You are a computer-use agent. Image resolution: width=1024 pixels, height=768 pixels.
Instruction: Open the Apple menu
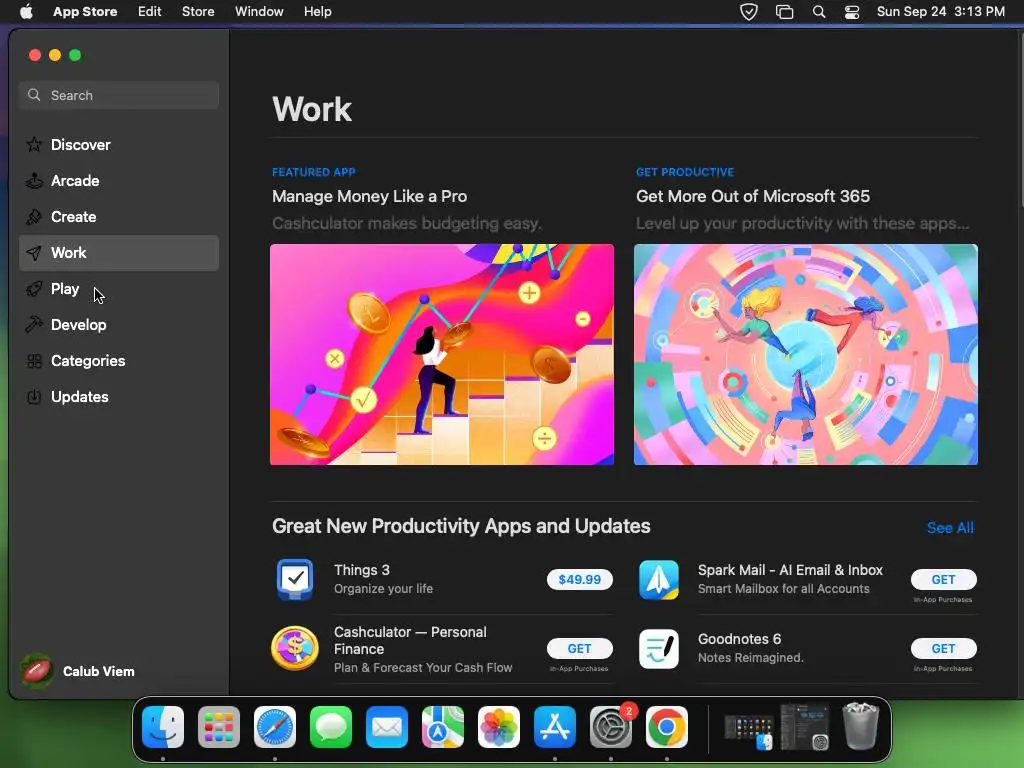(x=26, y=12)
